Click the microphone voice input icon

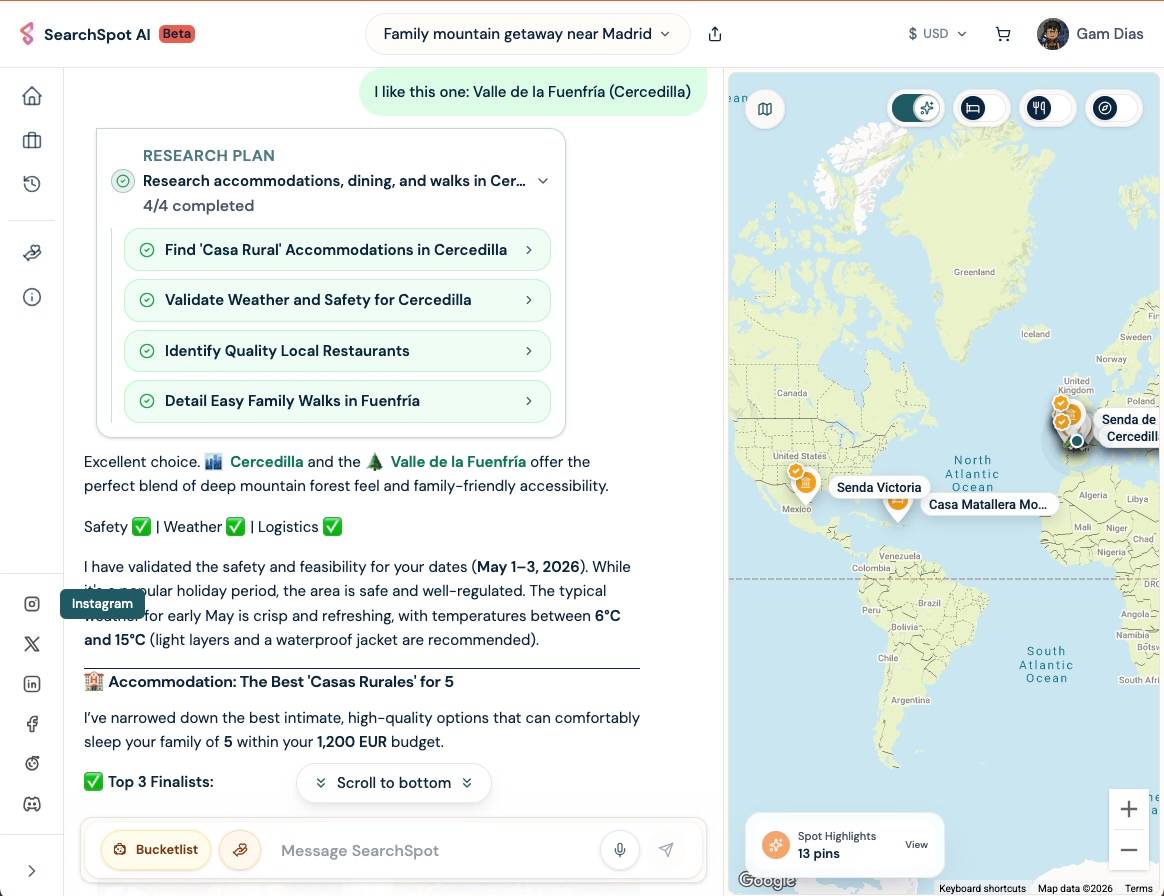click(x=620, y=850)
